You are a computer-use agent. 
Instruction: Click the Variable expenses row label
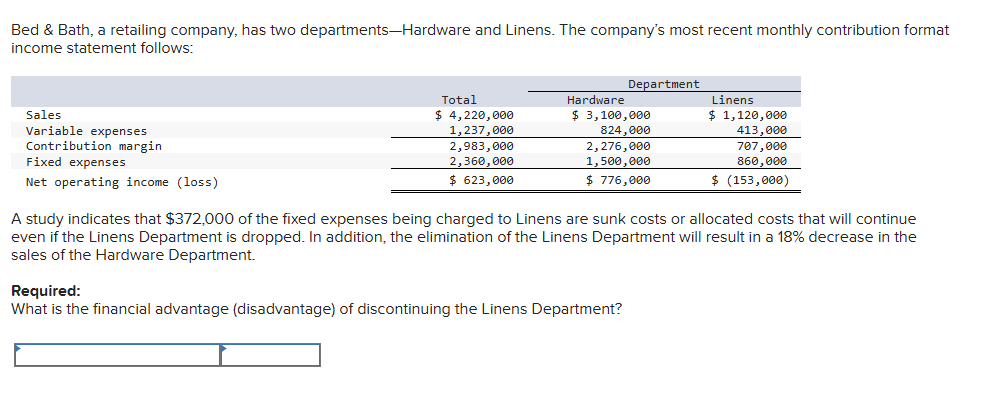click(x=86, y=131)
